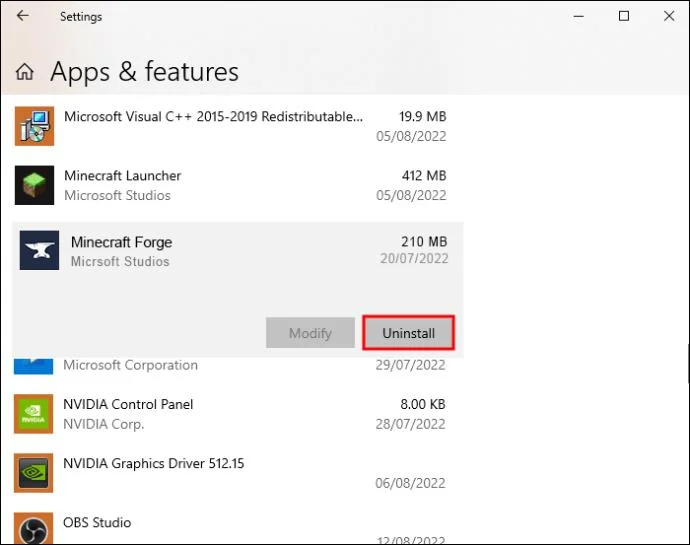Click the 412 MB size value
This screenshot has height=545, width=690.
pyautogui.click(x=424, y=176)
